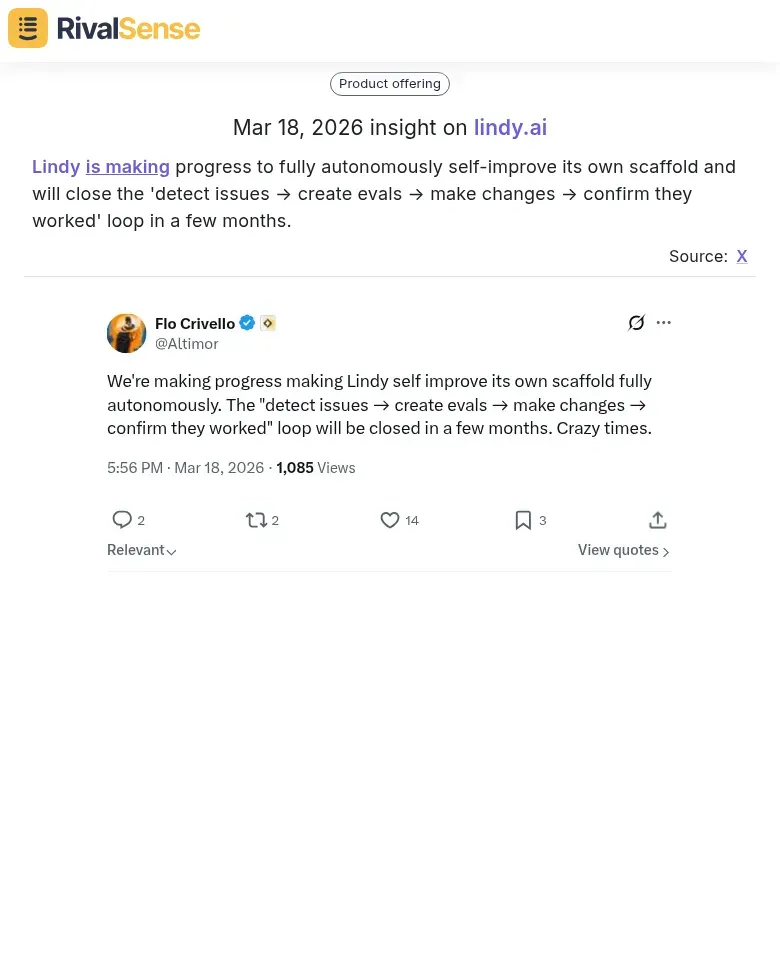This screenshot has width=780, height=960.
Task: Open View quotes chevron link
Action: 623,551
